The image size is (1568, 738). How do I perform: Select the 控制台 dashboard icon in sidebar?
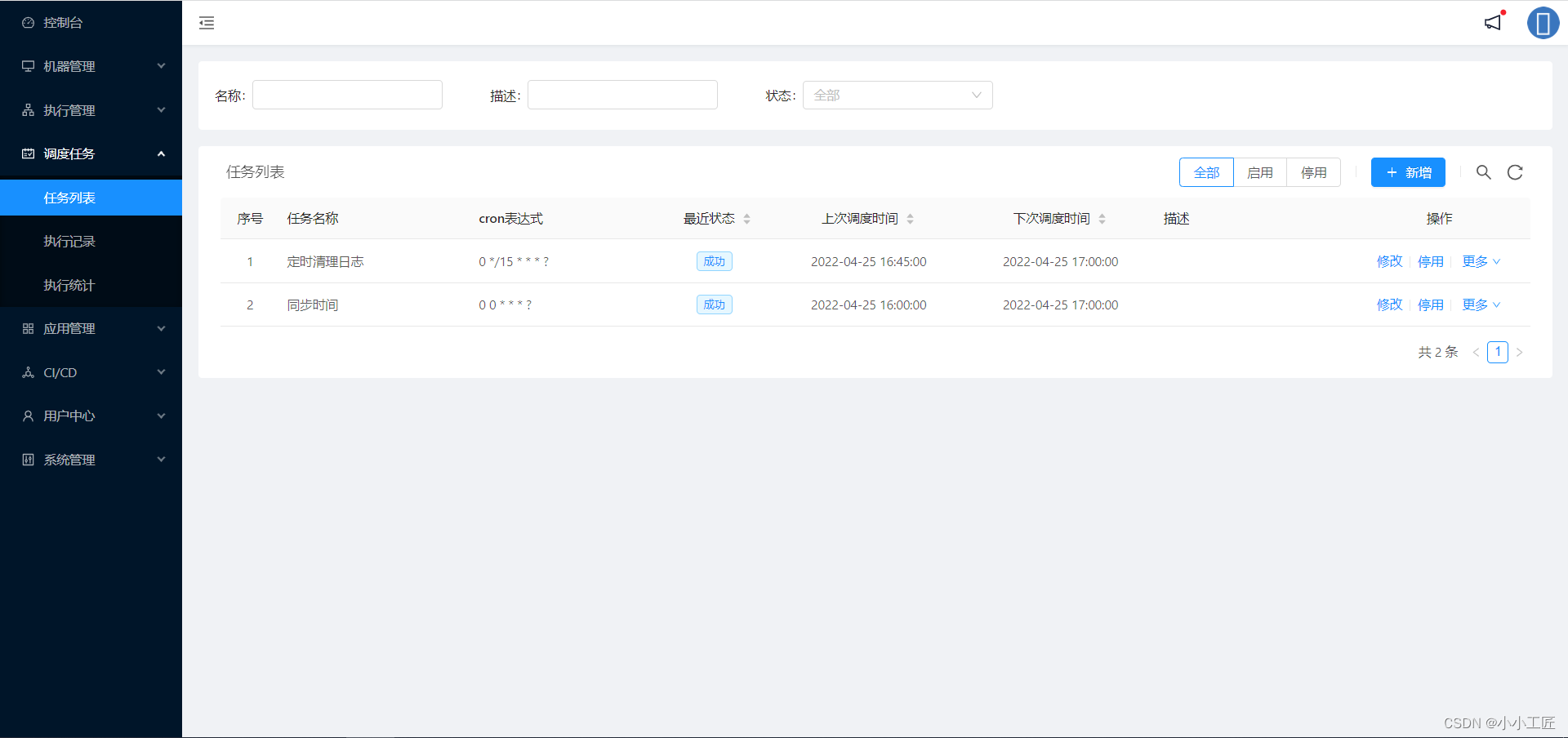coord(26,22)
